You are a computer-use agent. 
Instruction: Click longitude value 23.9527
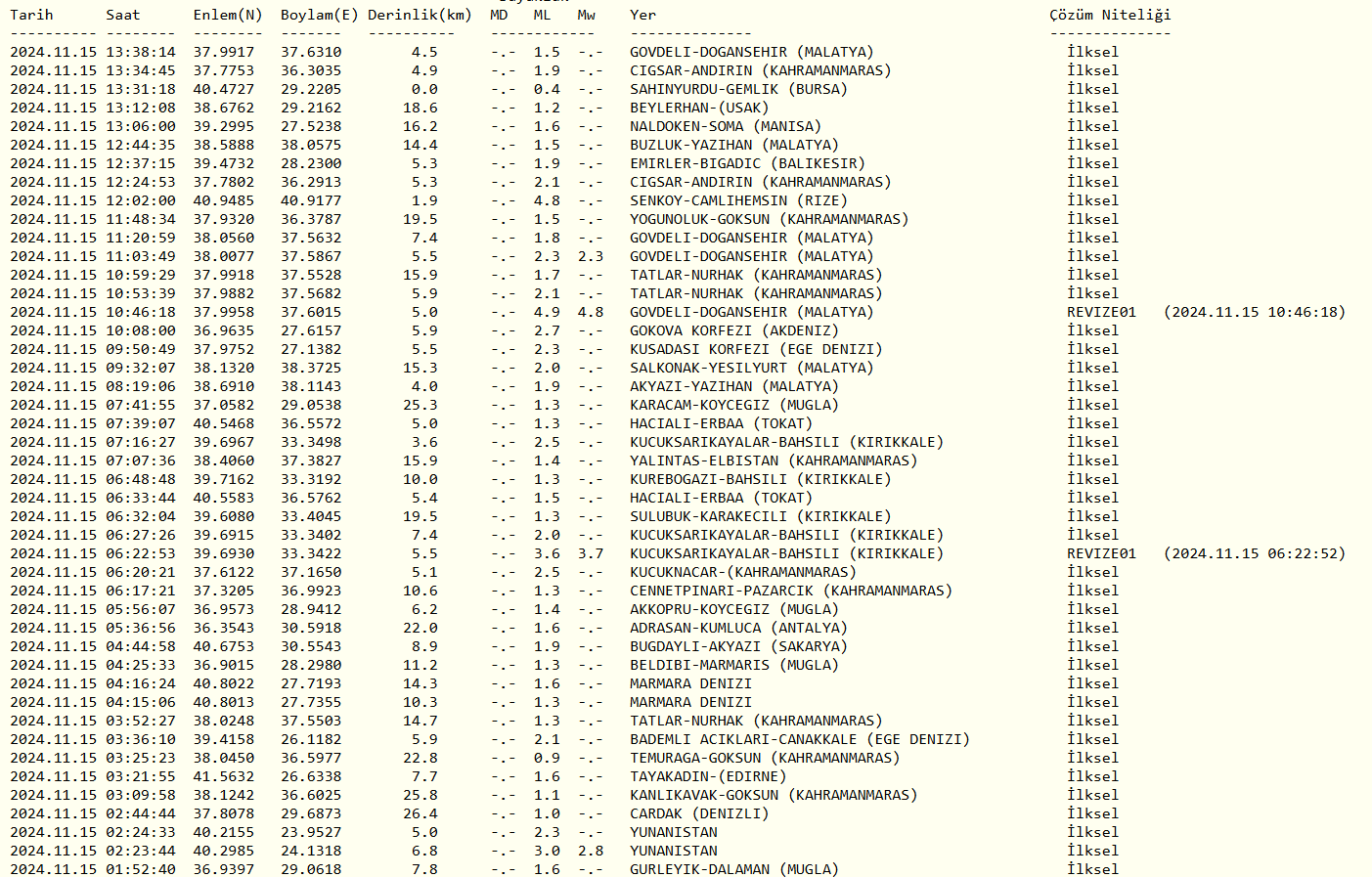[311, 832]
